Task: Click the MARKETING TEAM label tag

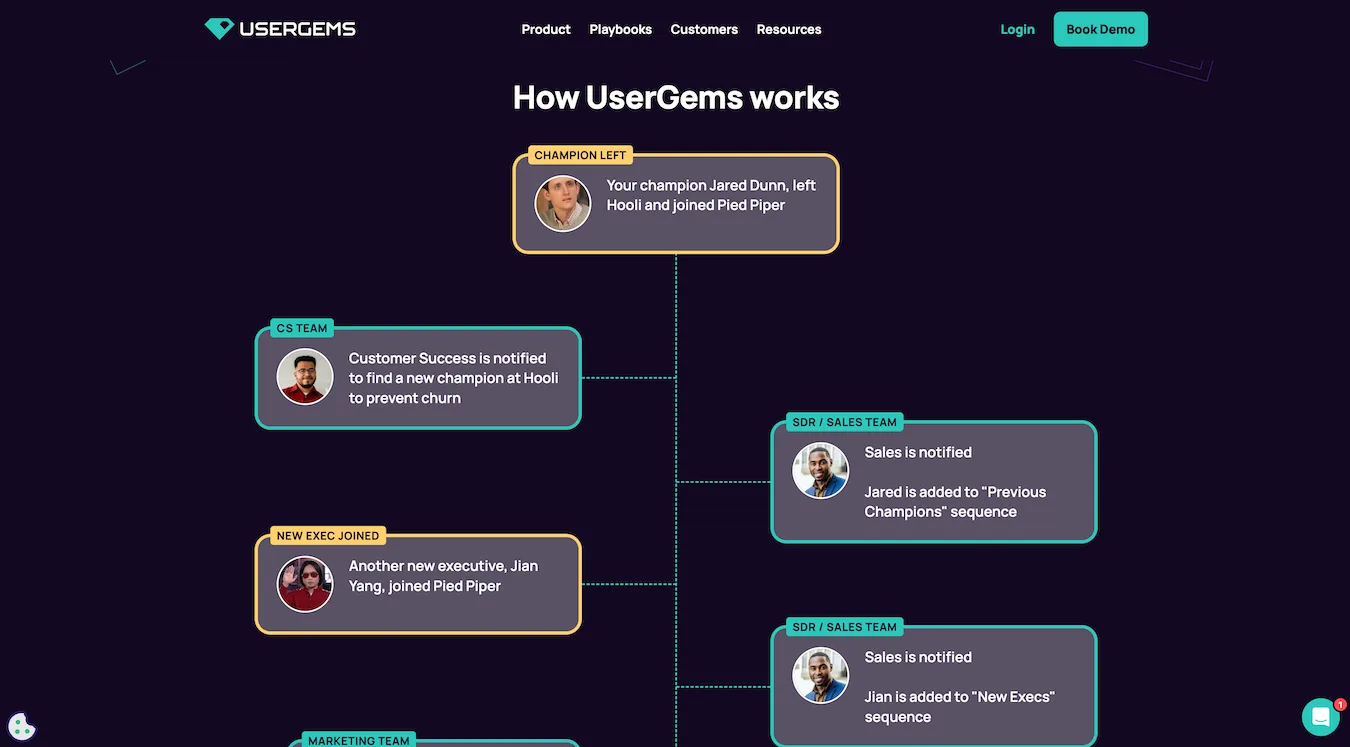Action: [x=359, y=740]
